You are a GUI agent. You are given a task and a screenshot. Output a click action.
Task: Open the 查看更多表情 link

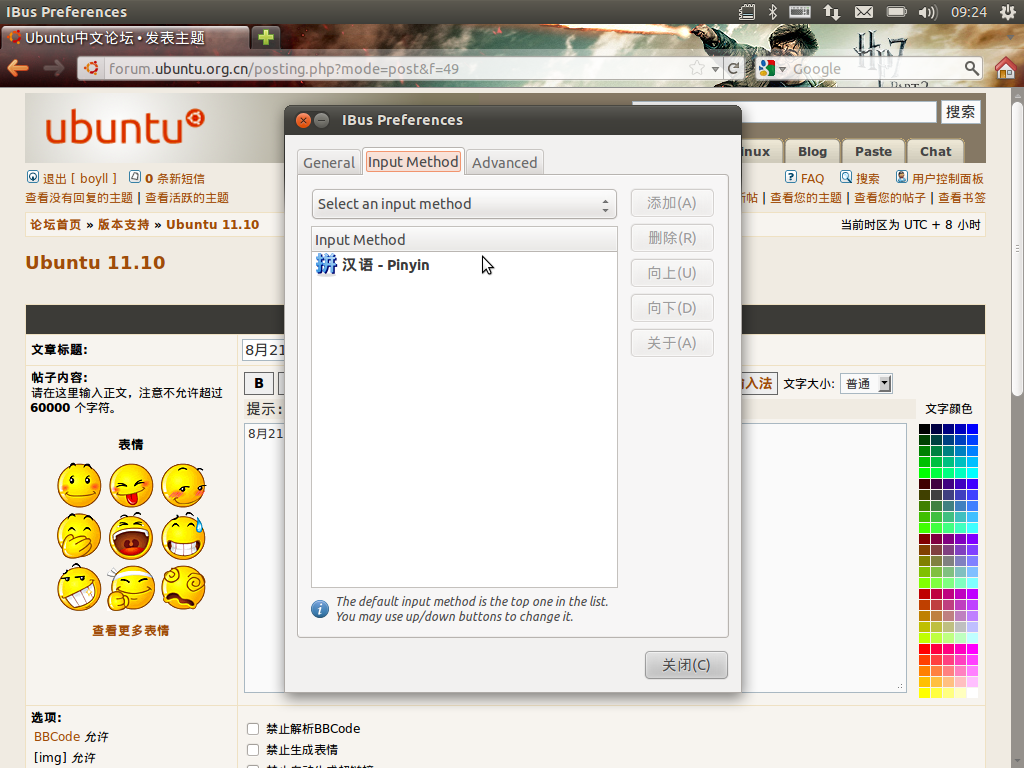131,630
